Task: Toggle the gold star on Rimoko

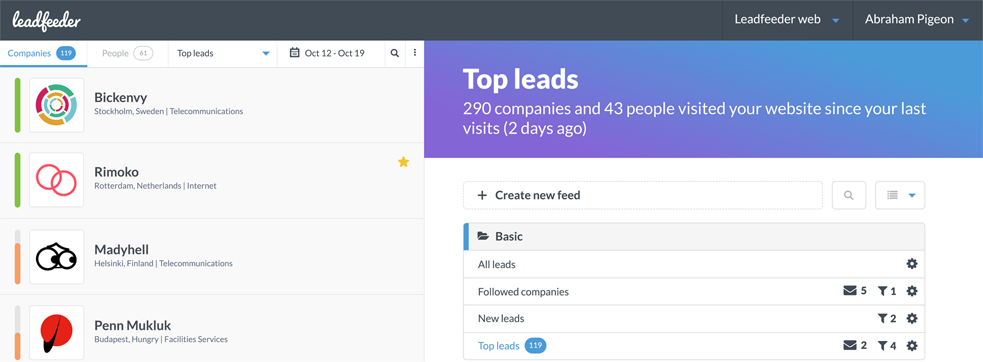Action: tap(404, 162)
